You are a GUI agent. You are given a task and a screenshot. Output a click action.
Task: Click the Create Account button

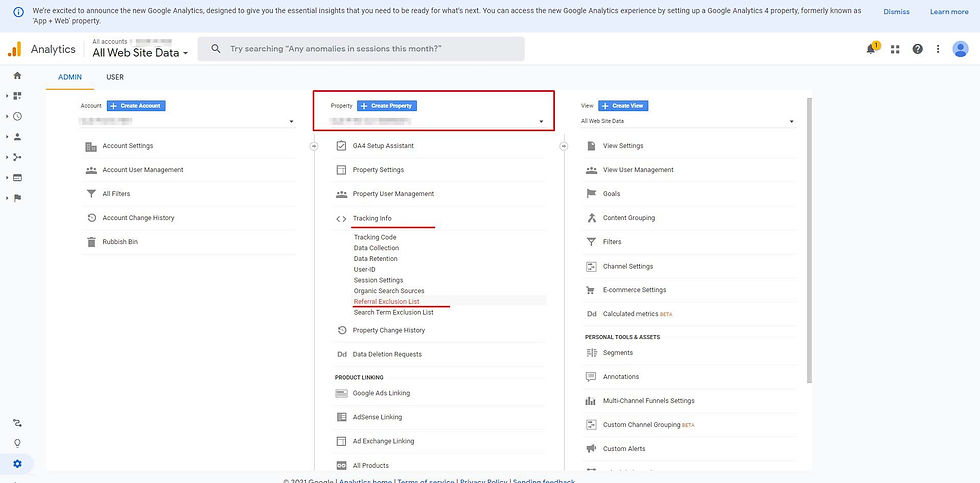tap(136, 106)
